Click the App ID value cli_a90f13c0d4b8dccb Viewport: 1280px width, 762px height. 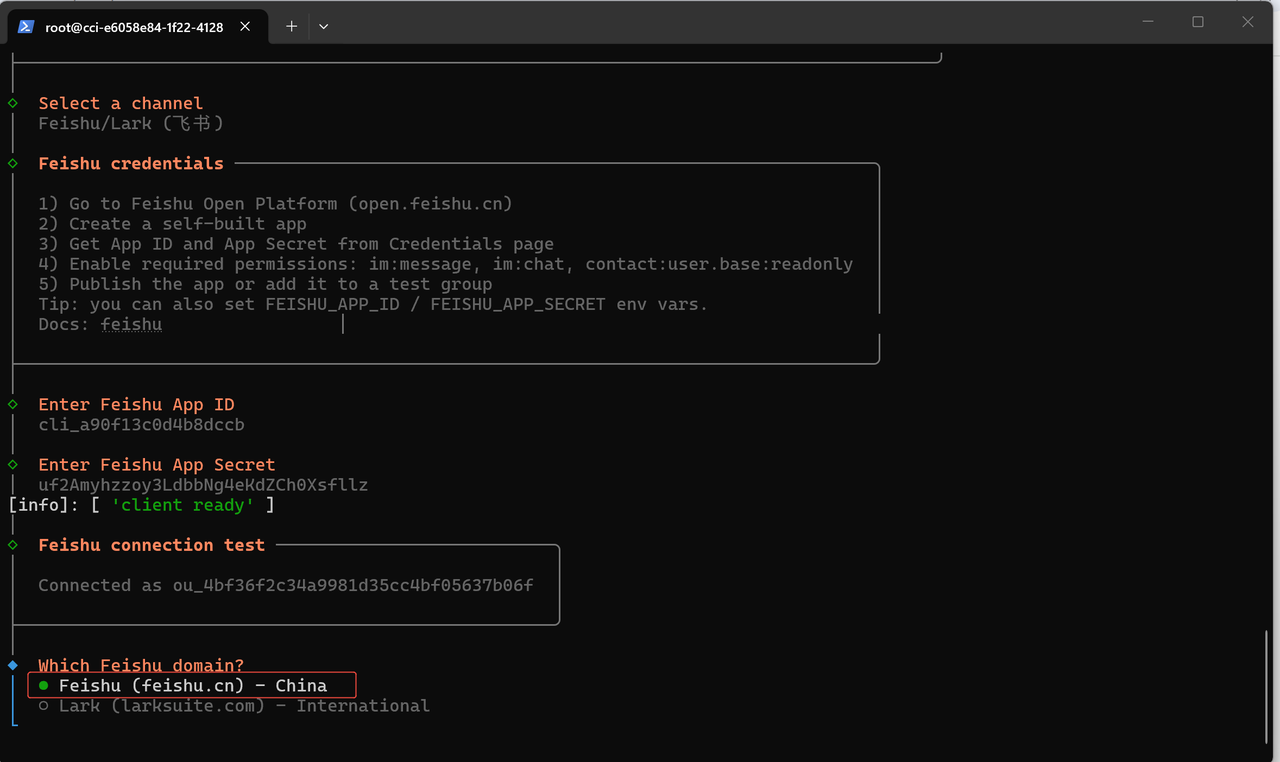141,425
